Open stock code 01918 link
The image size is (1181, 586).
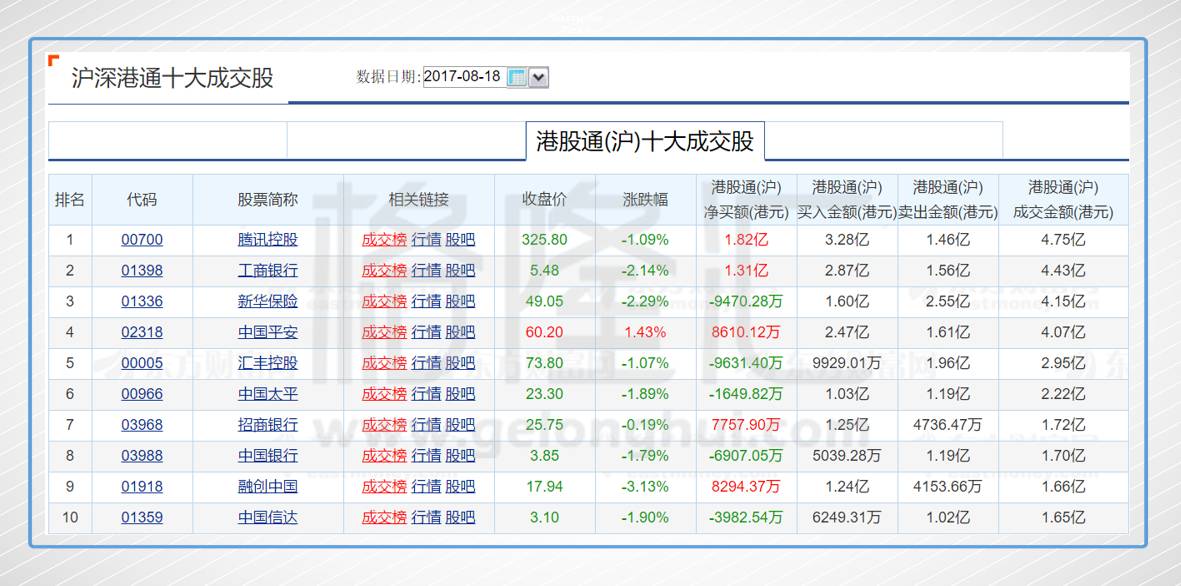tap(142, 487)
